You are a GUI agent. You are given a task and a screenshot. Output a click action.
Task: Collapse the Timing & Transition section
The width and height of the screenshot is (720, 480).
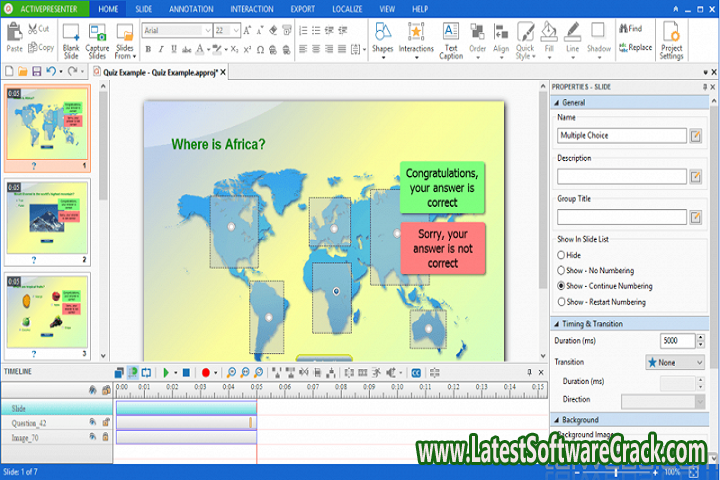click(x=557, y=324)
